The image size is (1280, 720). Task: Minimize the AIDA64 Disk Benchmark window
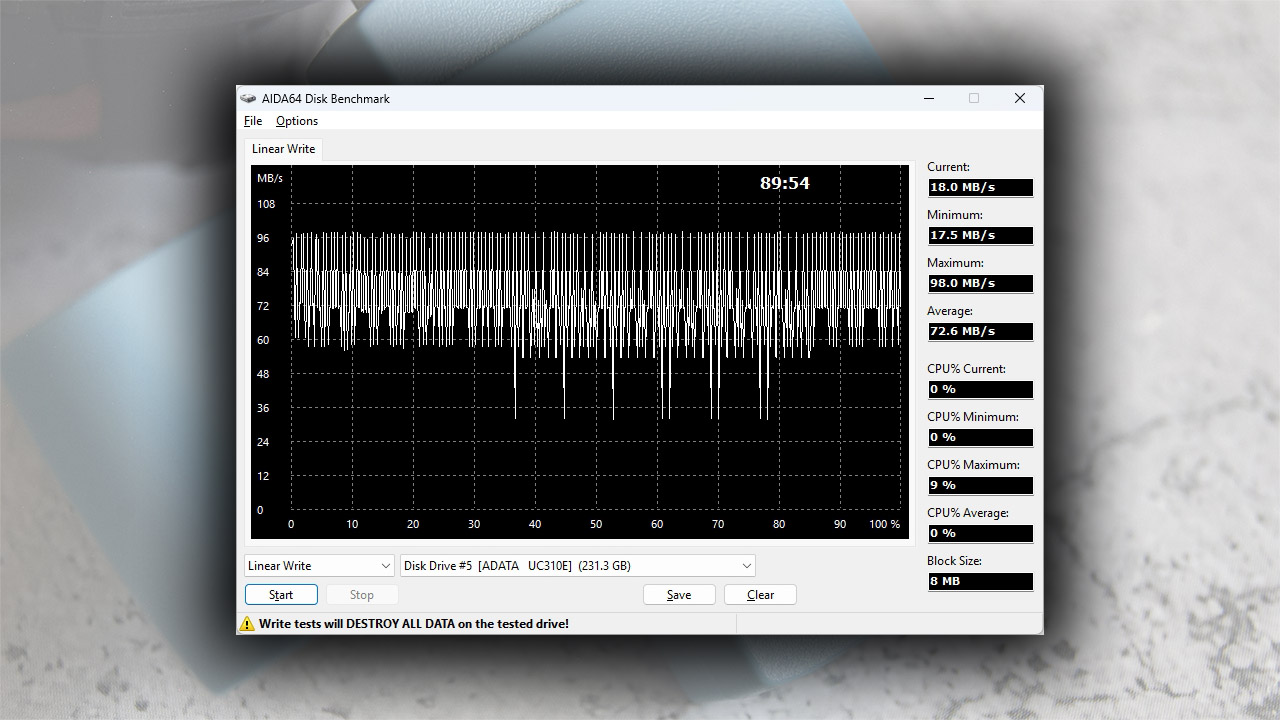pyautogui.click(x=929, y=99)
